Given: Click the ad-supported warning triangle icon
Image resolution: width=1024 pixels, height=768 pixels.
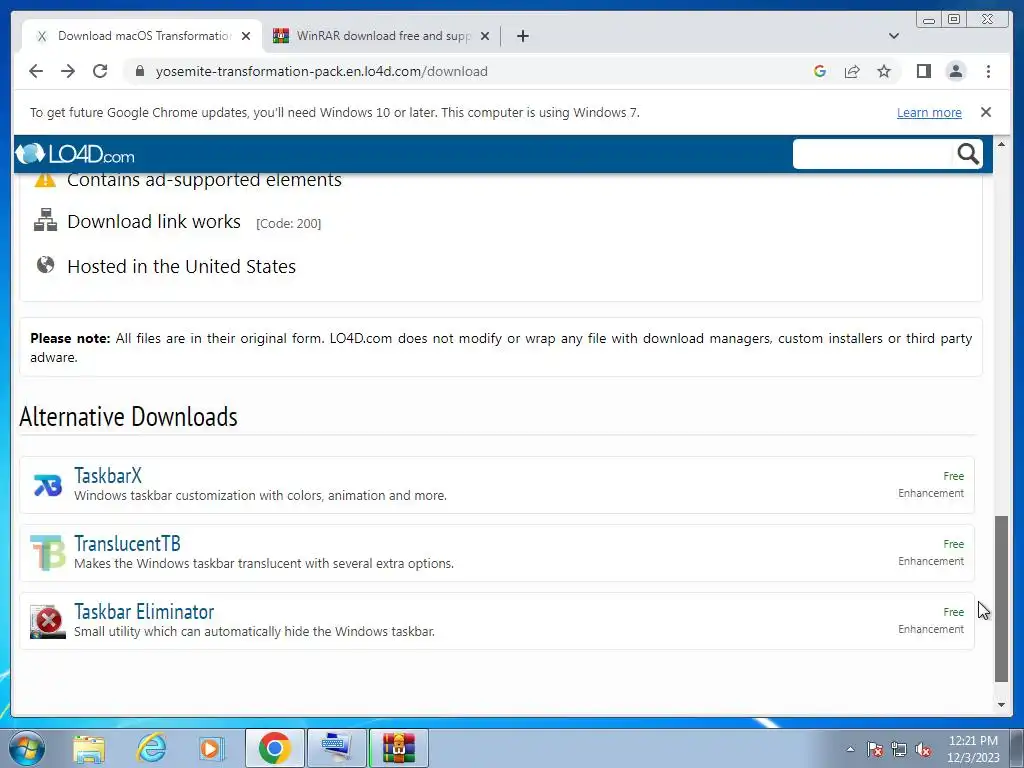Looking at the screenshot, I should [45, 179].
